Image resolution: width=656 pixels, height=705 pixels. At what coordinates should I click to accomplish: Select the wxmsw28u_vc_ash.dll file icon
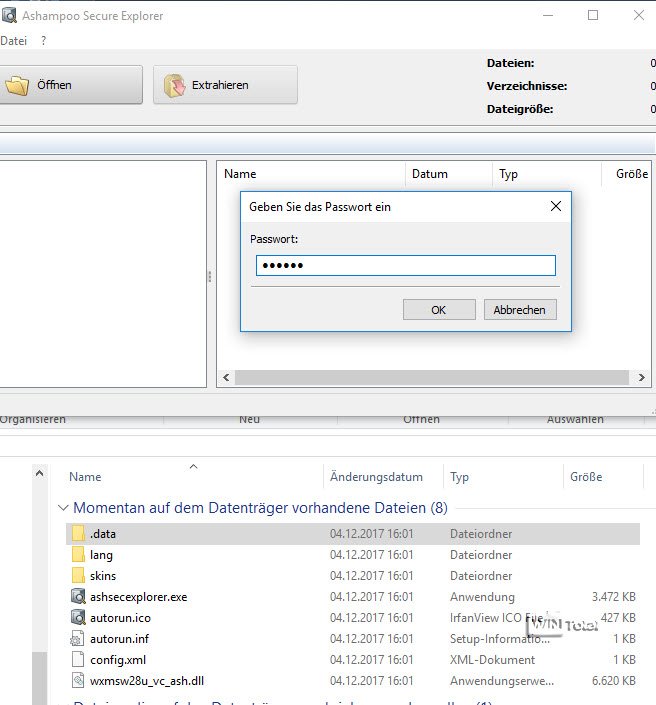pyautogui.click(x=78, y=680)
